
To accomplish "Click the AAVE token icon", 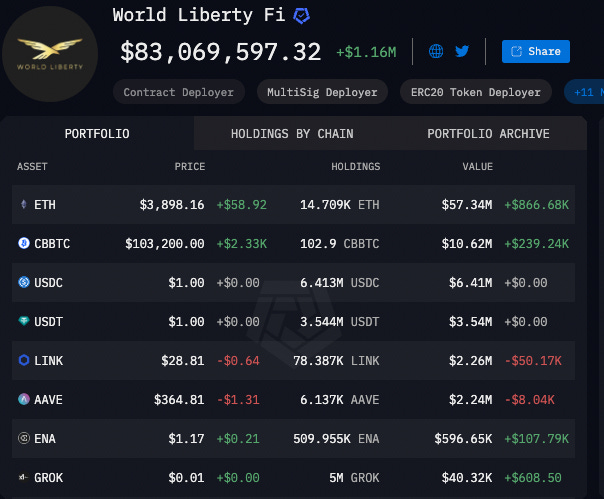I will click(24, 399).
